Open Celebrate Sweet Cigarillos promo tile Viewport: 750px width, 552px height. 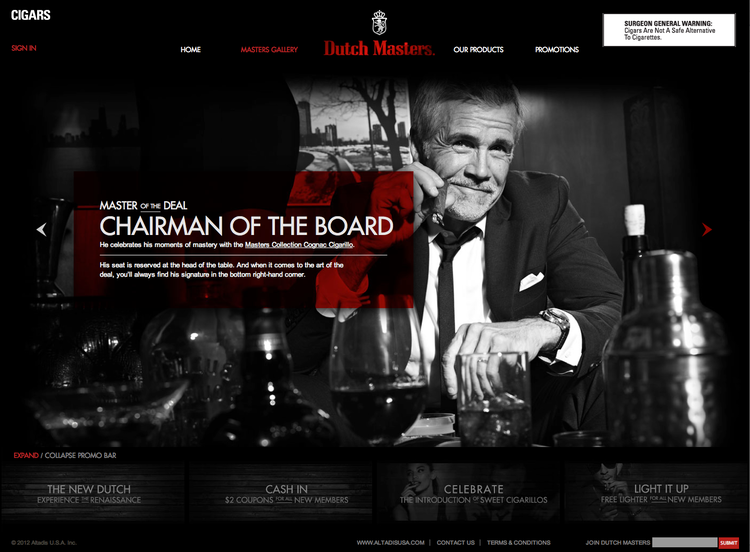click(468, 492)
